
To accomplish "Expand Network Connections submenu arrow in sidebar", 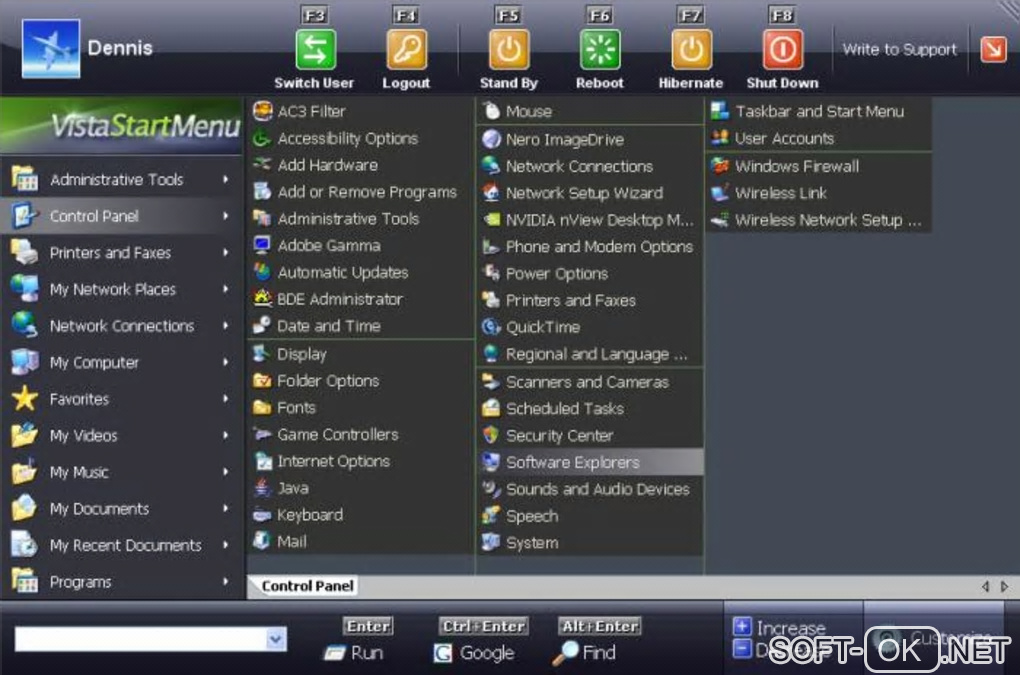I will (226, 325).
